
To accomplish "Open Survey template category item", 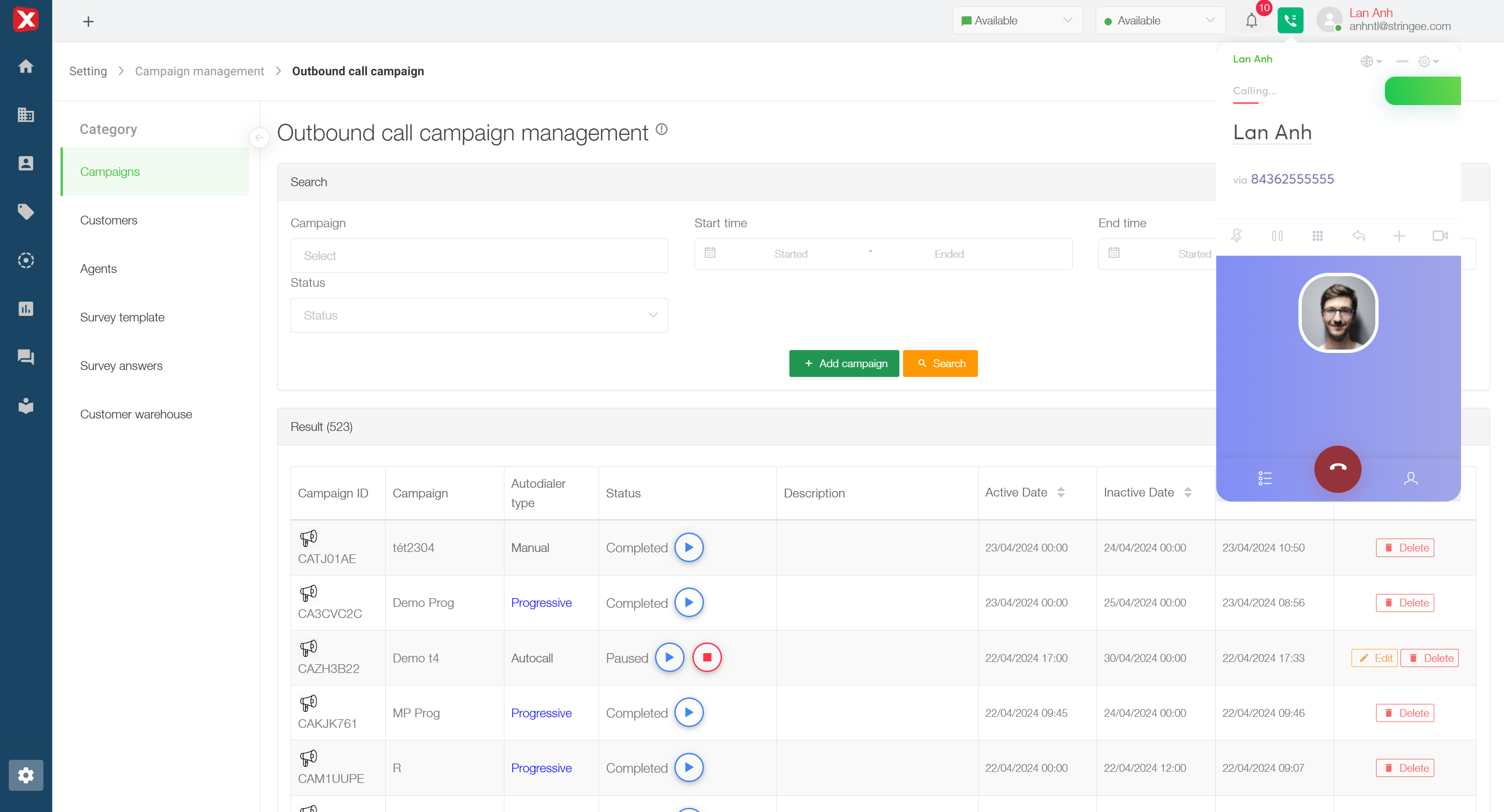I will pyautogui.click(x=122, y=317).
